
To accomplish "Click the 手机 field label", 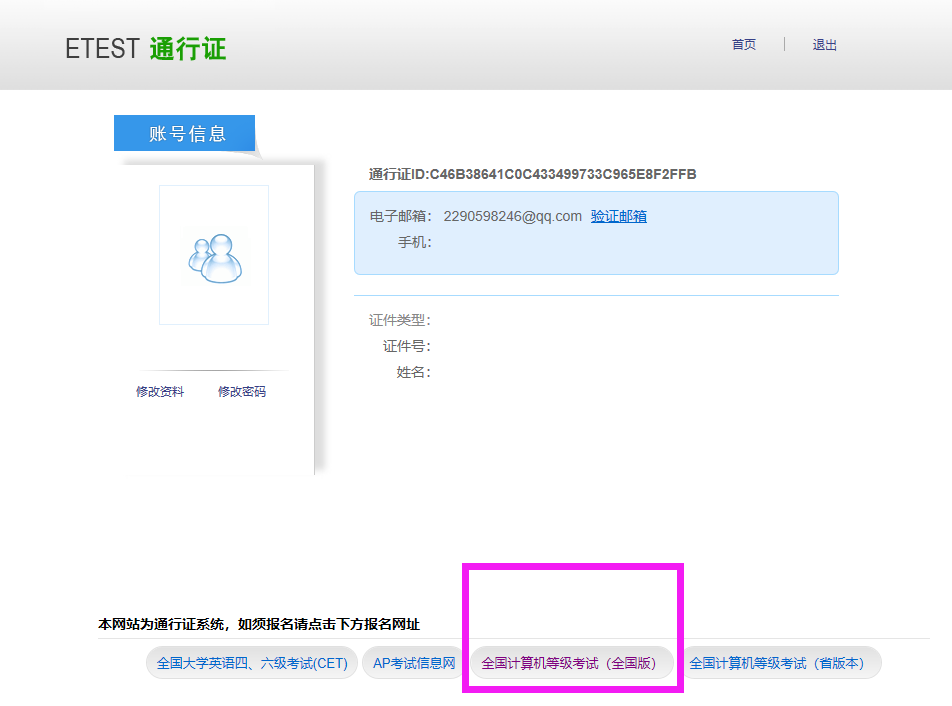I will point(414,242).
